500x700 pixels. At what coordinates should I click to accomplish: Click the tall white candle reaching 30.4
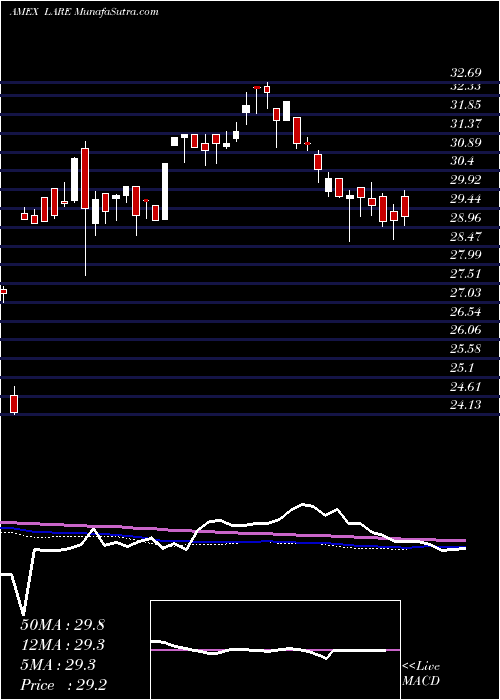(165, 192)
